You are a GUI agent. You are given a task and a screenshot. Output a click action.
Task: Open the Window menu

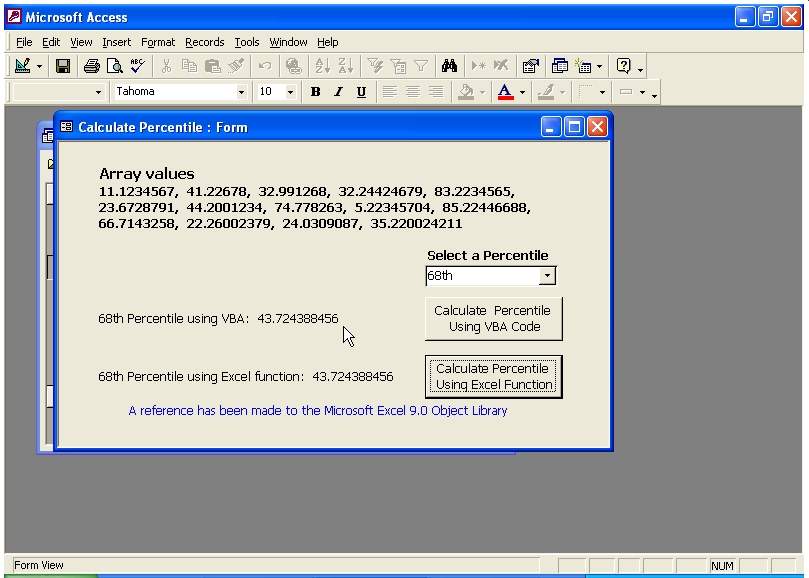[288, 42]
